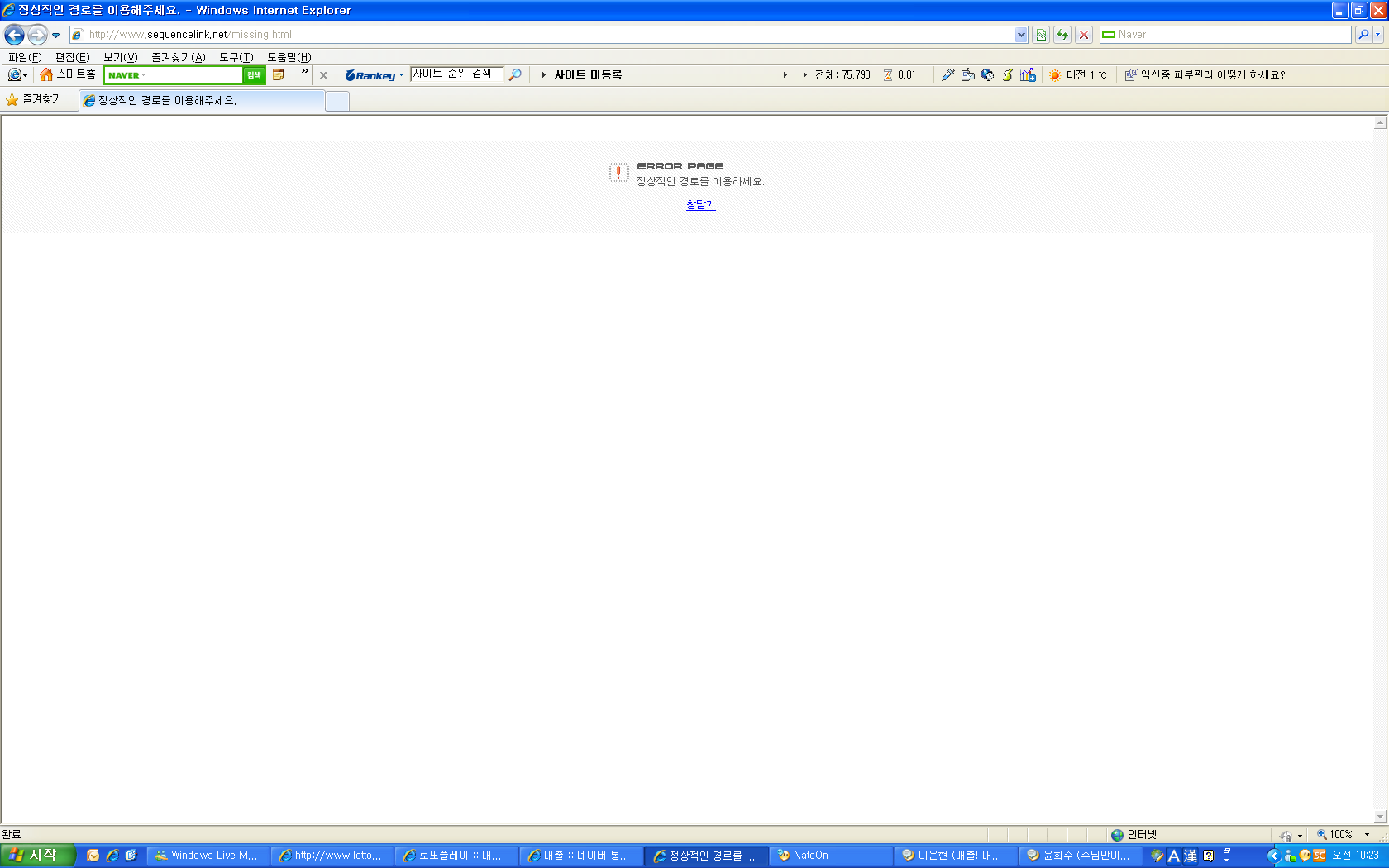Click the Refresh page icon
This screenshot has width=1389, height=868.
[1062, 35]
